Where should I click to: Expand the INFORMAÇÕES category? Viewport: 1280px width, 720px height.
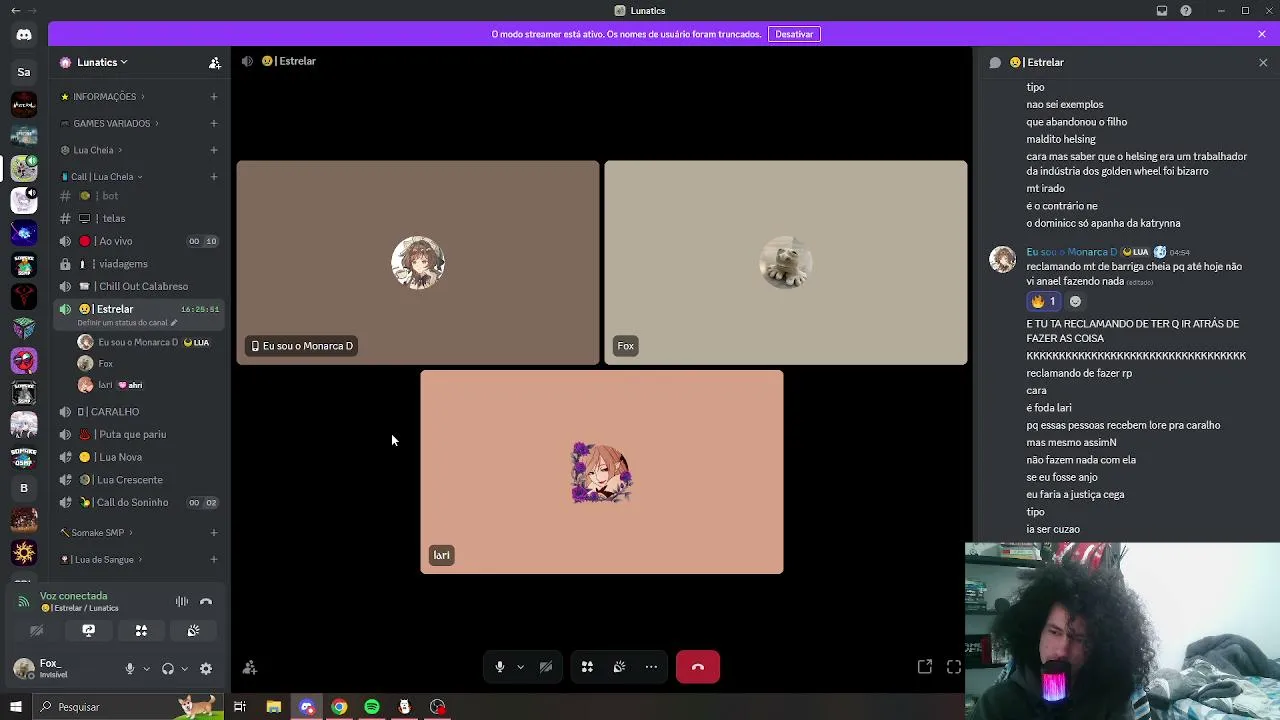pyautogui.click(x=104, y=97)
